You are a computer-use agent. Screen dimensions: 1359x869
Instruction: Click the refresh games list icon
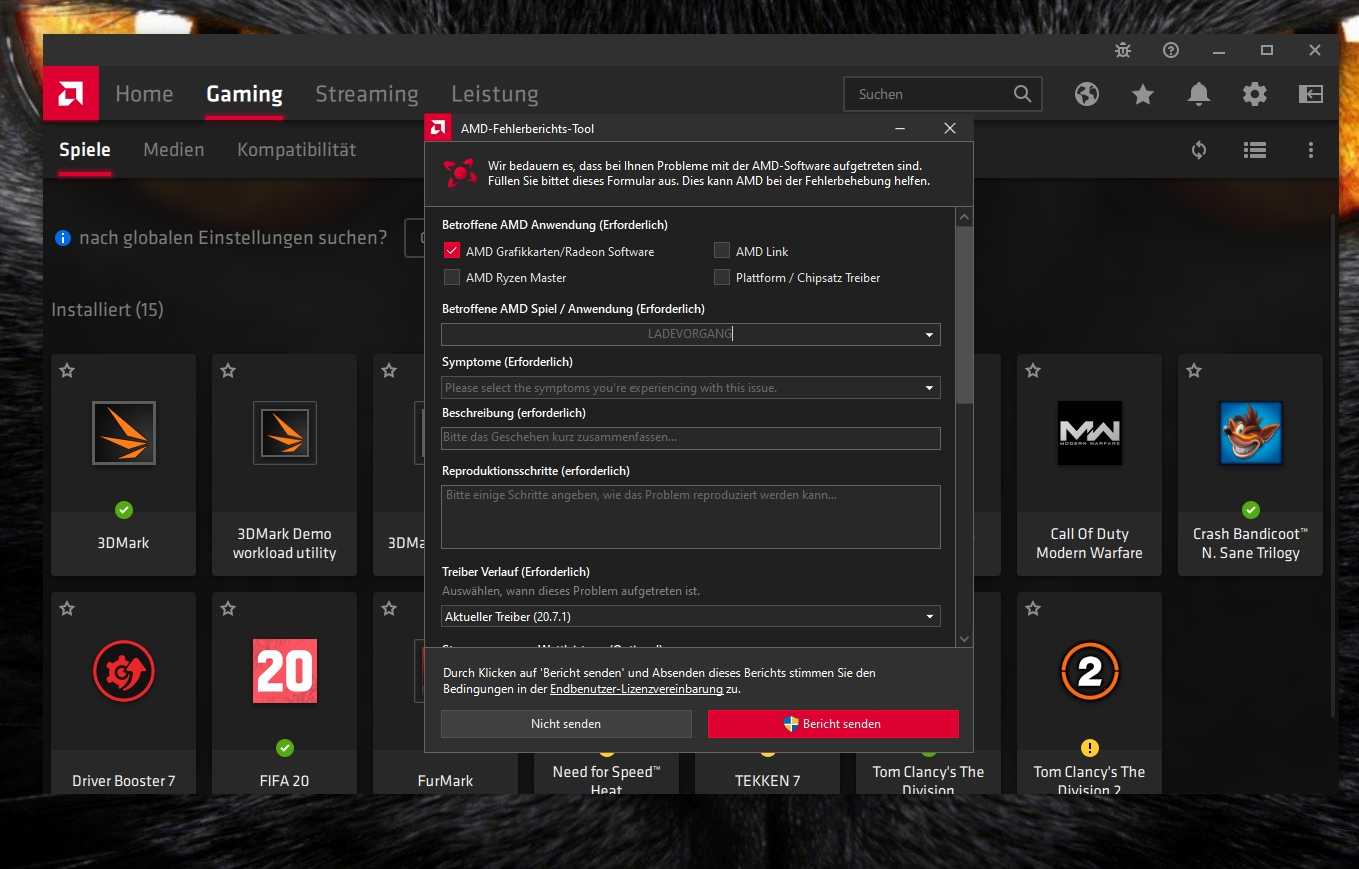coord(1199,150)
